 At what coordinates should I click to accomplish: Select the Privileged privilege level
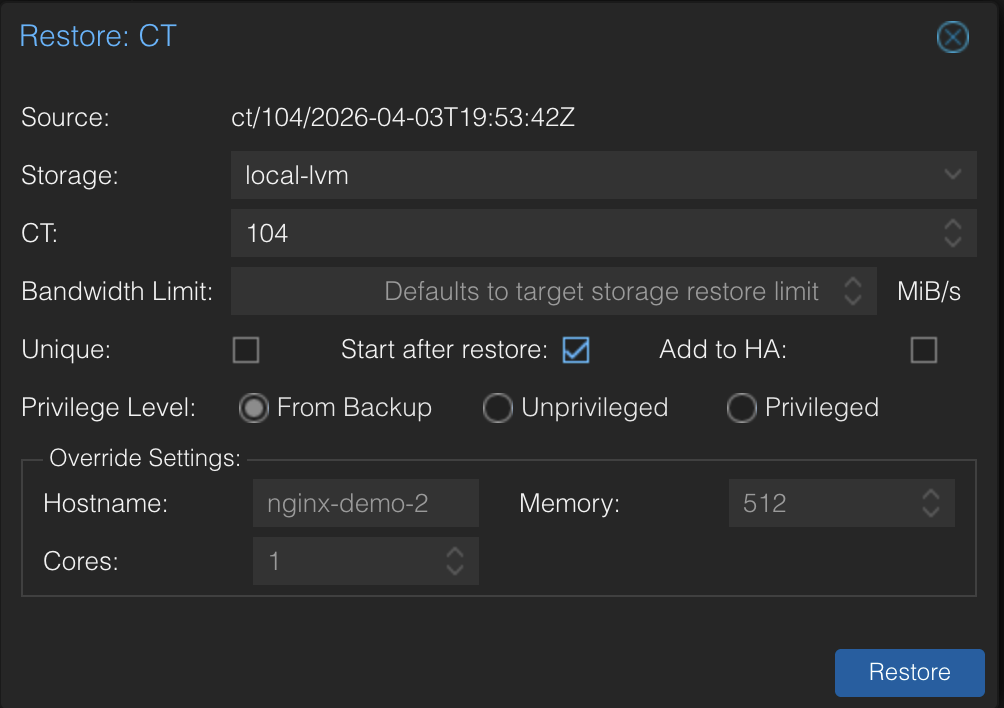pyautogui.click(x=741, y=408)
